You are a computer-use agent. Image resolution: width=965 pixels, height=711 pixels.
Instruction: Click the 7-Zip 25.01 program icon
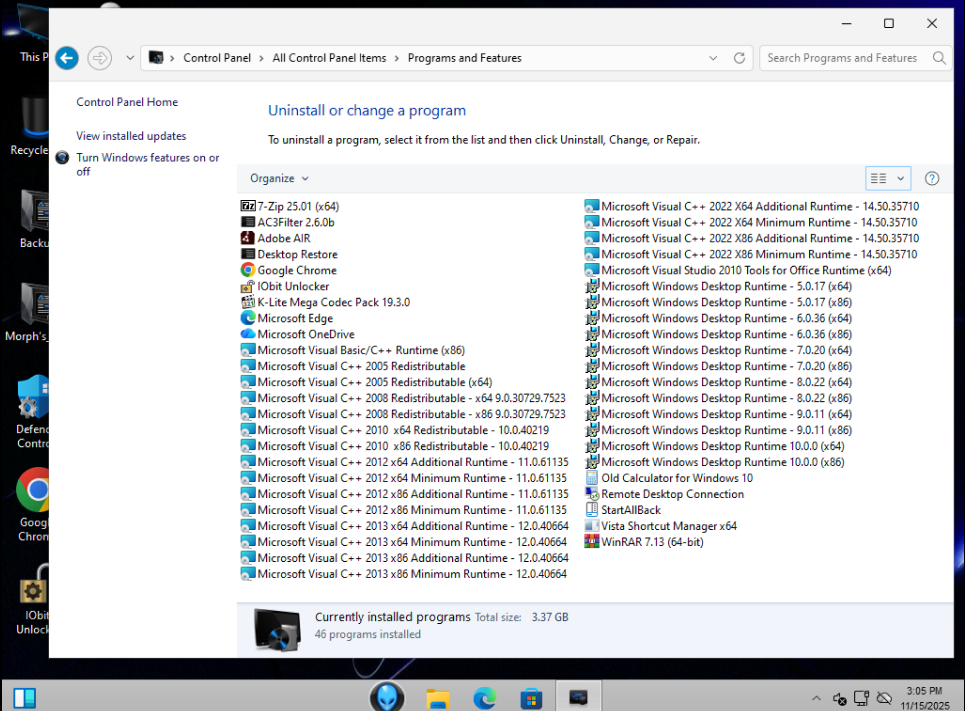[248, 206]
